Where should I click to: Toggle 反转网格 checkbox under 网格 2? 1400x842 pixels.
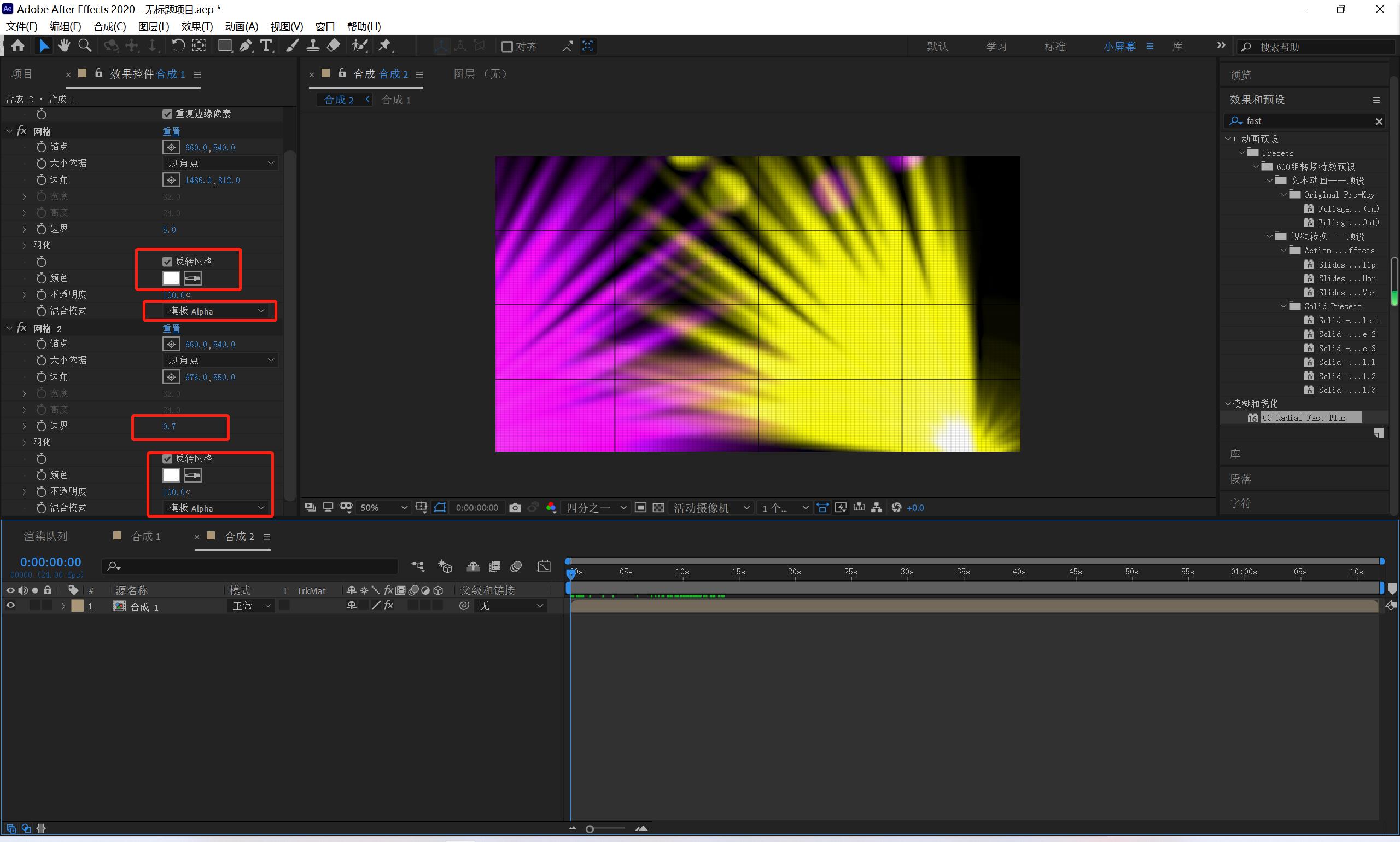[x=167, y=458]
